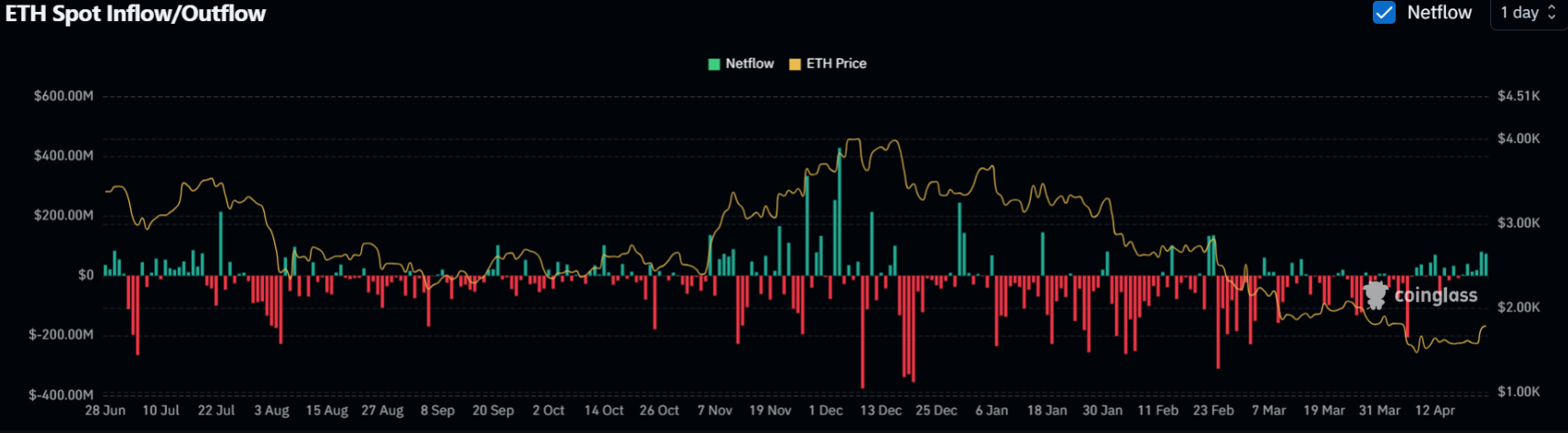Image resolution: width=1568 pixels, height=433 pixels.
Task: Click the Netflow legend label
Action: pyautogui.click(x=750, y=64)
